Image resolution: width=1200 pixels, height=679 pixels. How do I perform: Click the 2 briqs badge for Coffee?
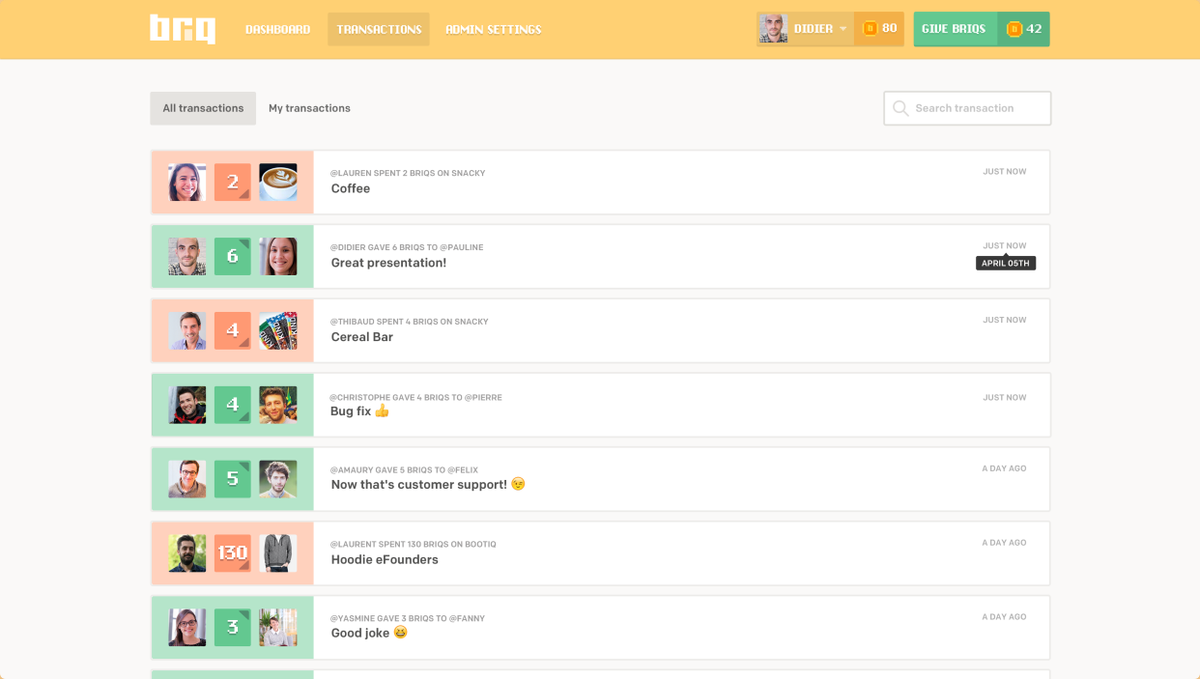[x=232, y=182]
